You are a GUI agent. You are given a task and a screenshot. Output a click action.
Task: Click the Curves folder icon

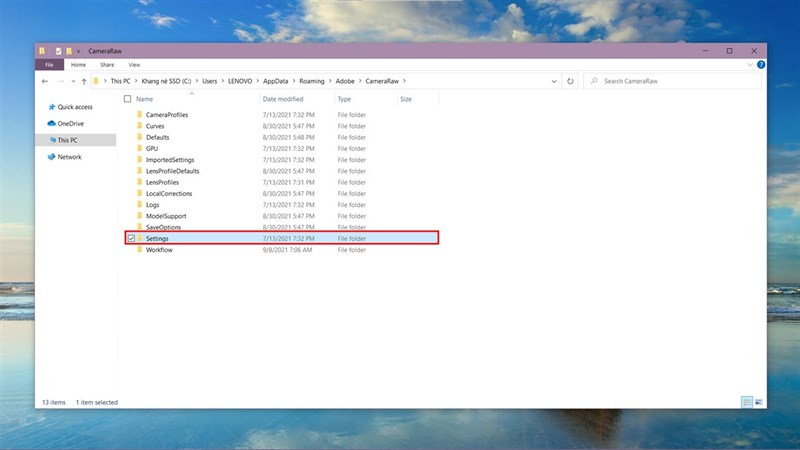pos(139,126)
